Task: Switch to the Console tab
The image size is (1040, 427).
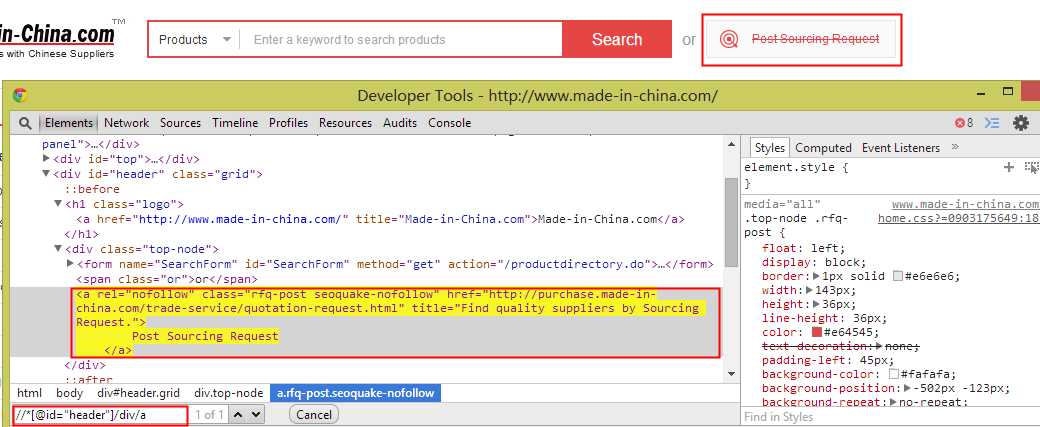Action: 450,123
